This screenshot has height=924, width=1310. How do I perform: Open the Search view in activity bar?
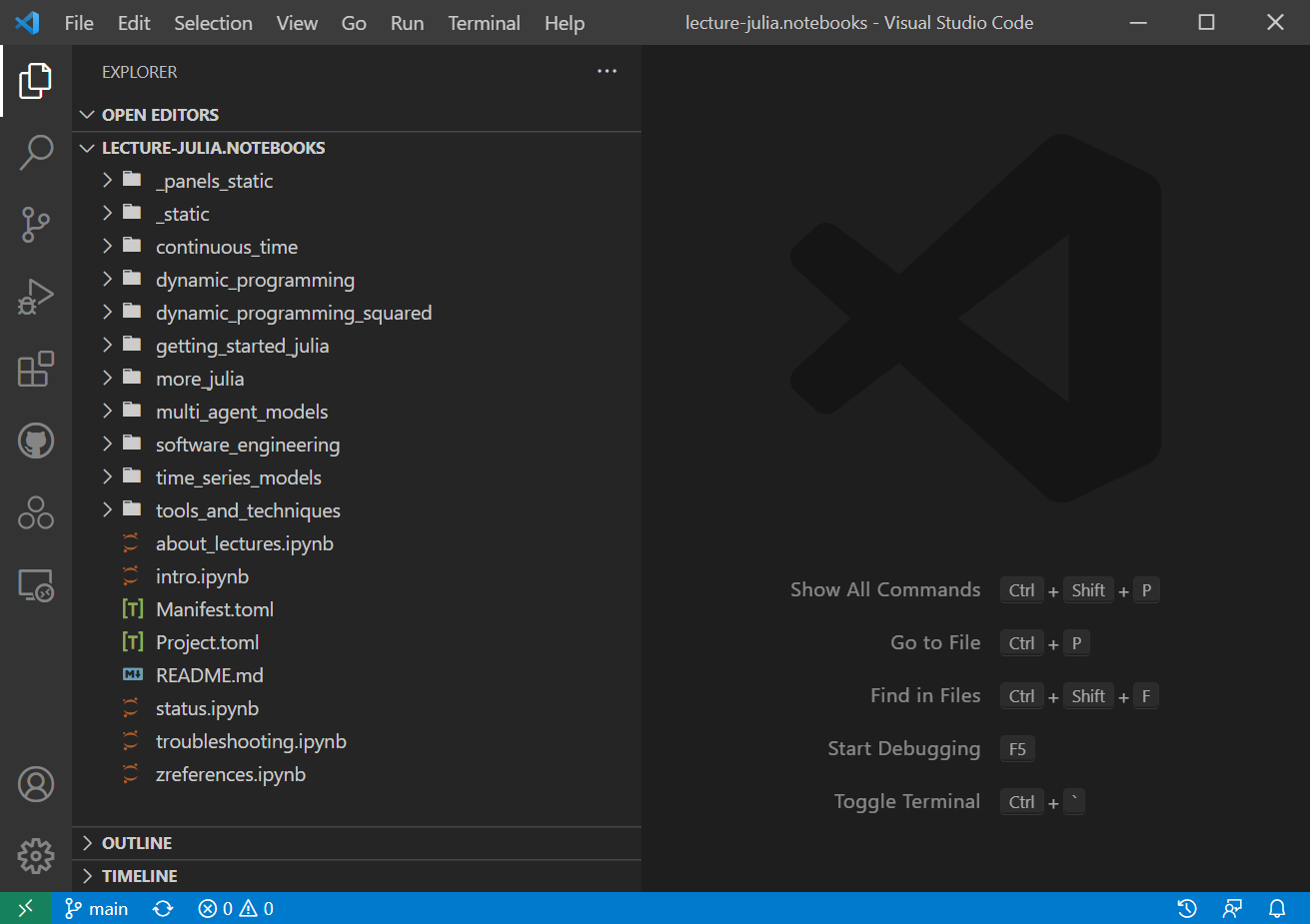[x=36, y=153]
